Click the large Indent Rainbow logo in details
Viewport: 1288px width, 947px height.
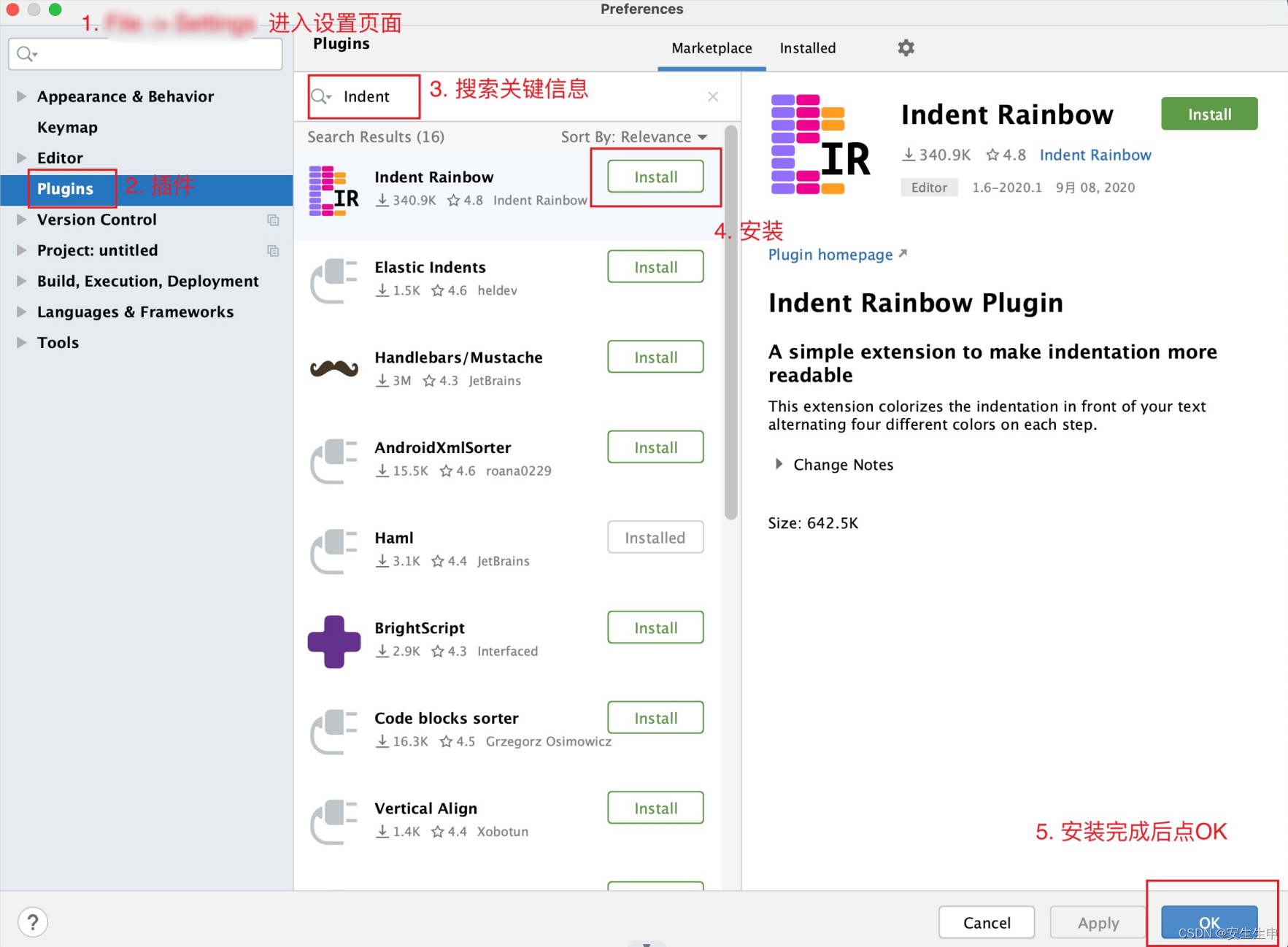click(x=821, y=144)
